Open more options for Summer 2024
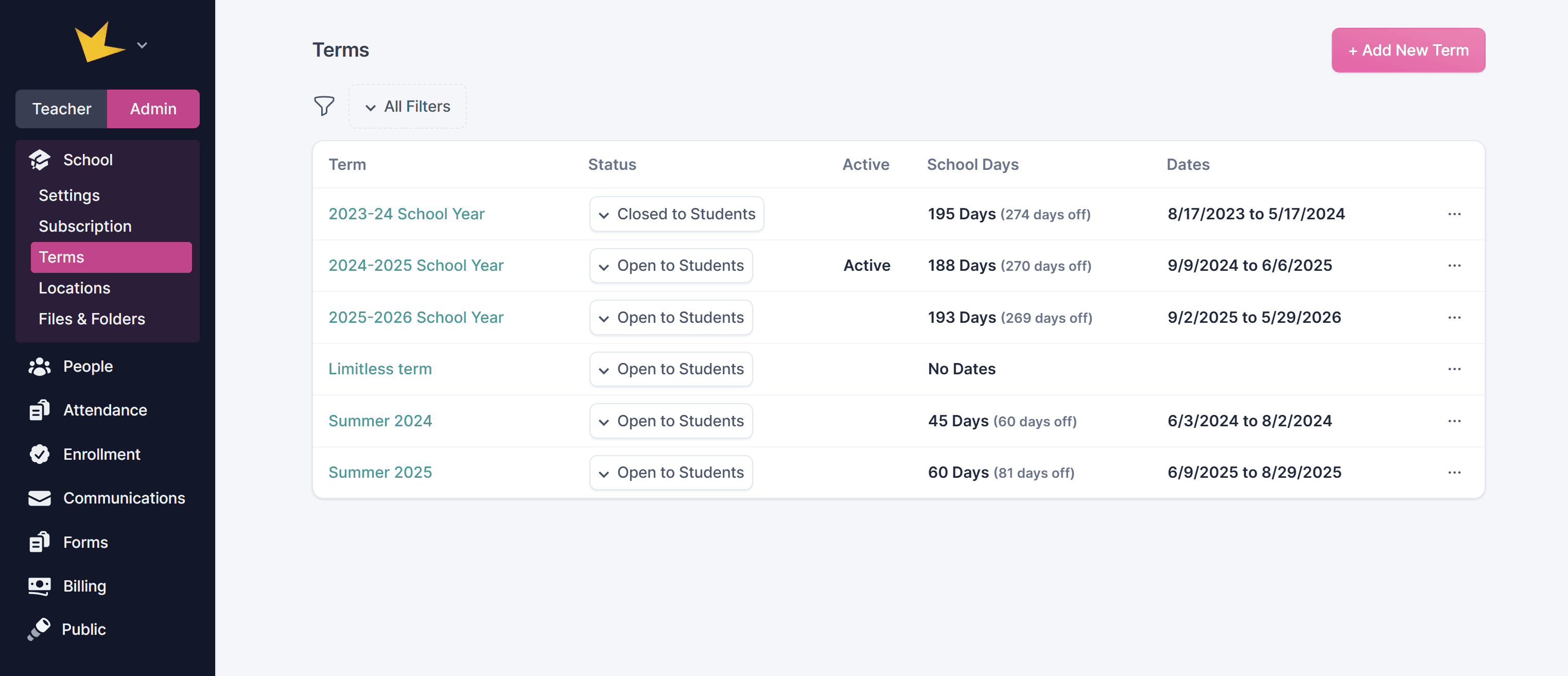The width and height of the screenshot is (1568, 676). click(1455, 421)
